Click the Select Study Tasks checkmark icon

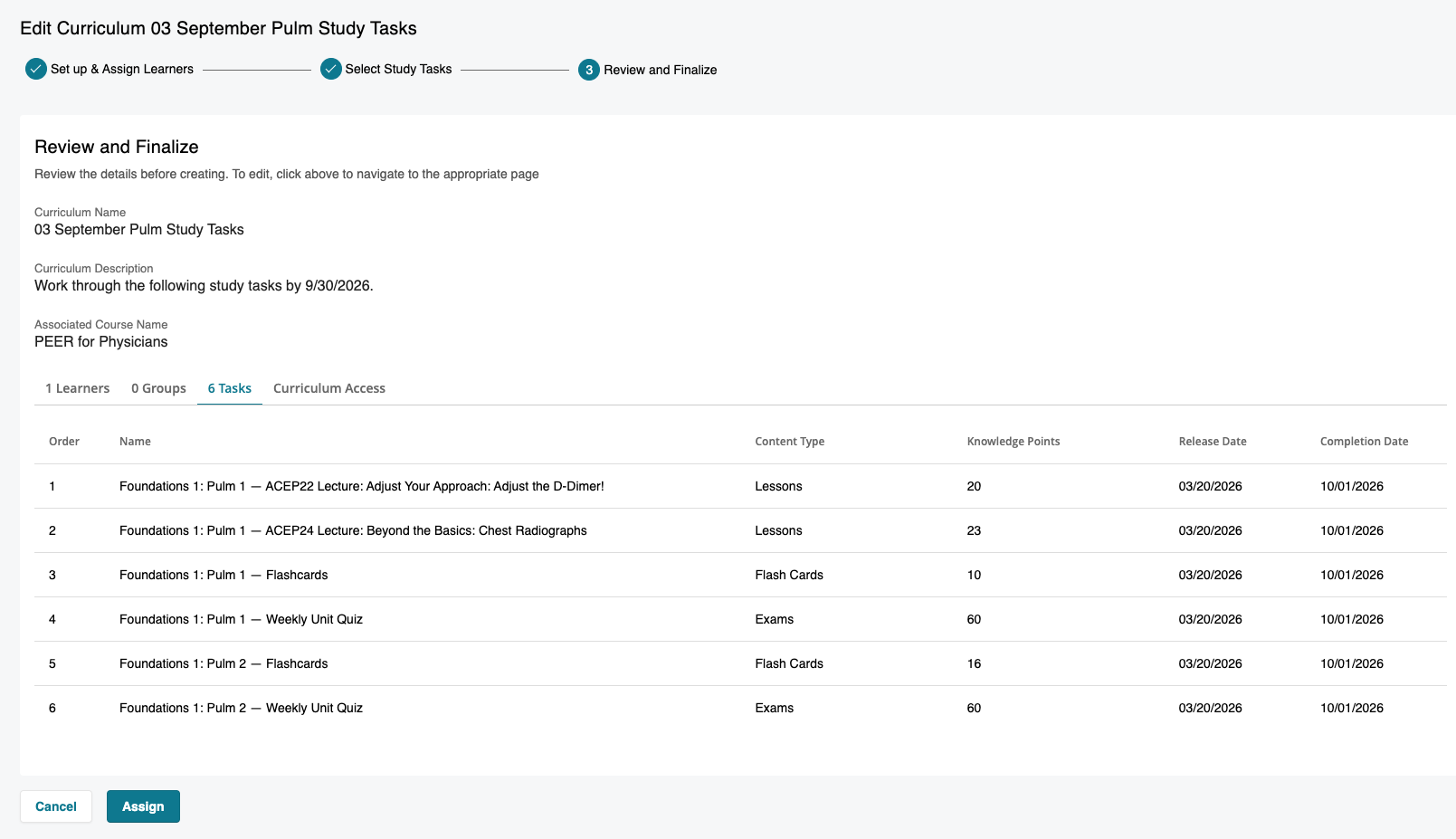331,69
